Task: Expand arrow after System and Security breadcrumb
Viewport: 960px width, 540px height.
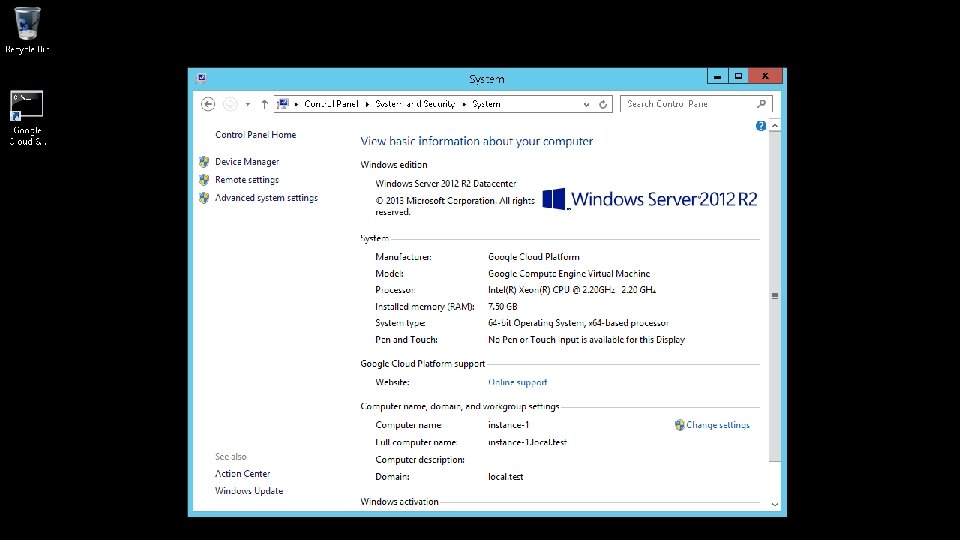Action: pyautogui.click(x=464, y=104)
